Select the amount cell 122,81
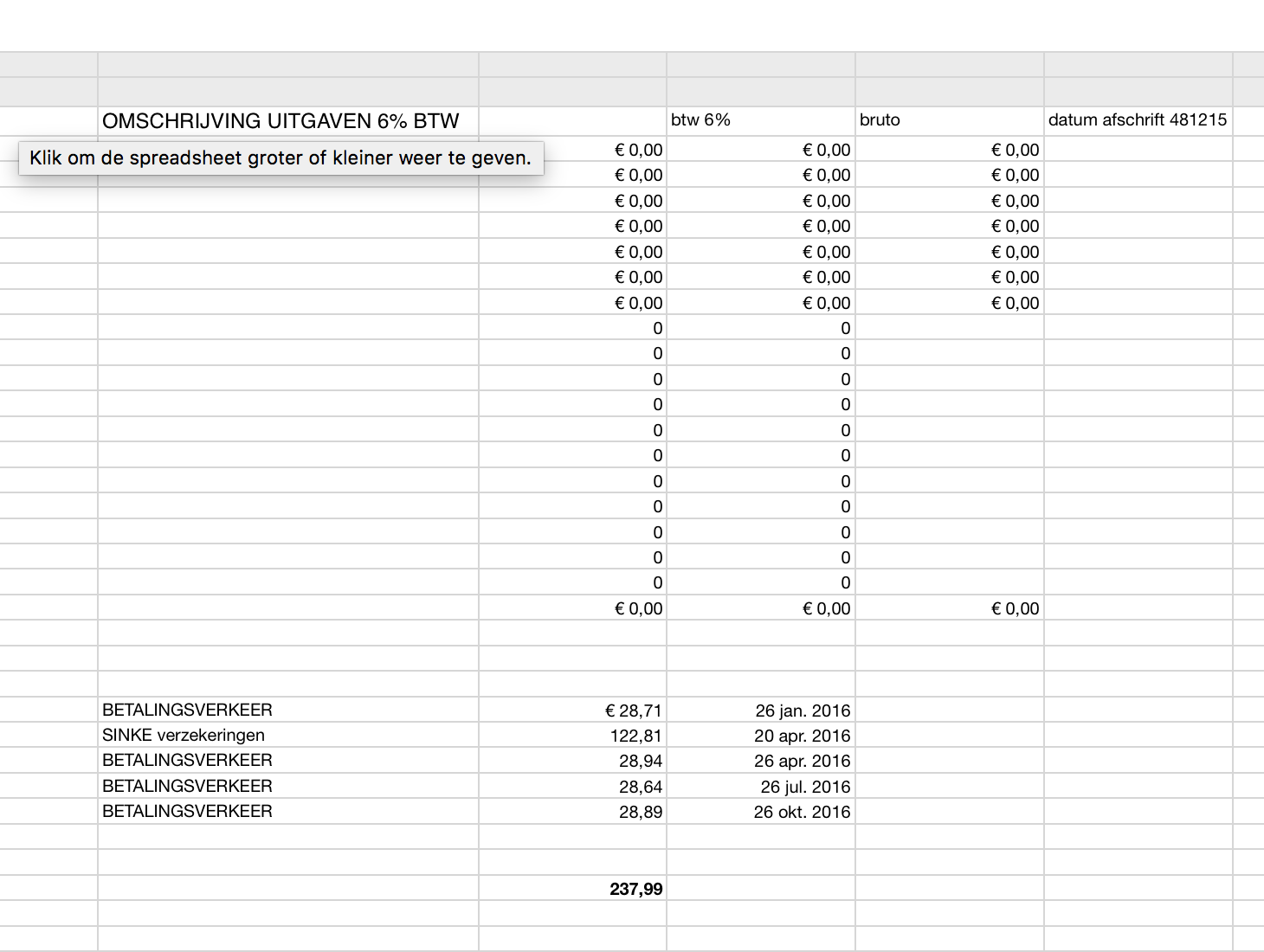This screenshot has height=952, width=1264. pos(573,735)
